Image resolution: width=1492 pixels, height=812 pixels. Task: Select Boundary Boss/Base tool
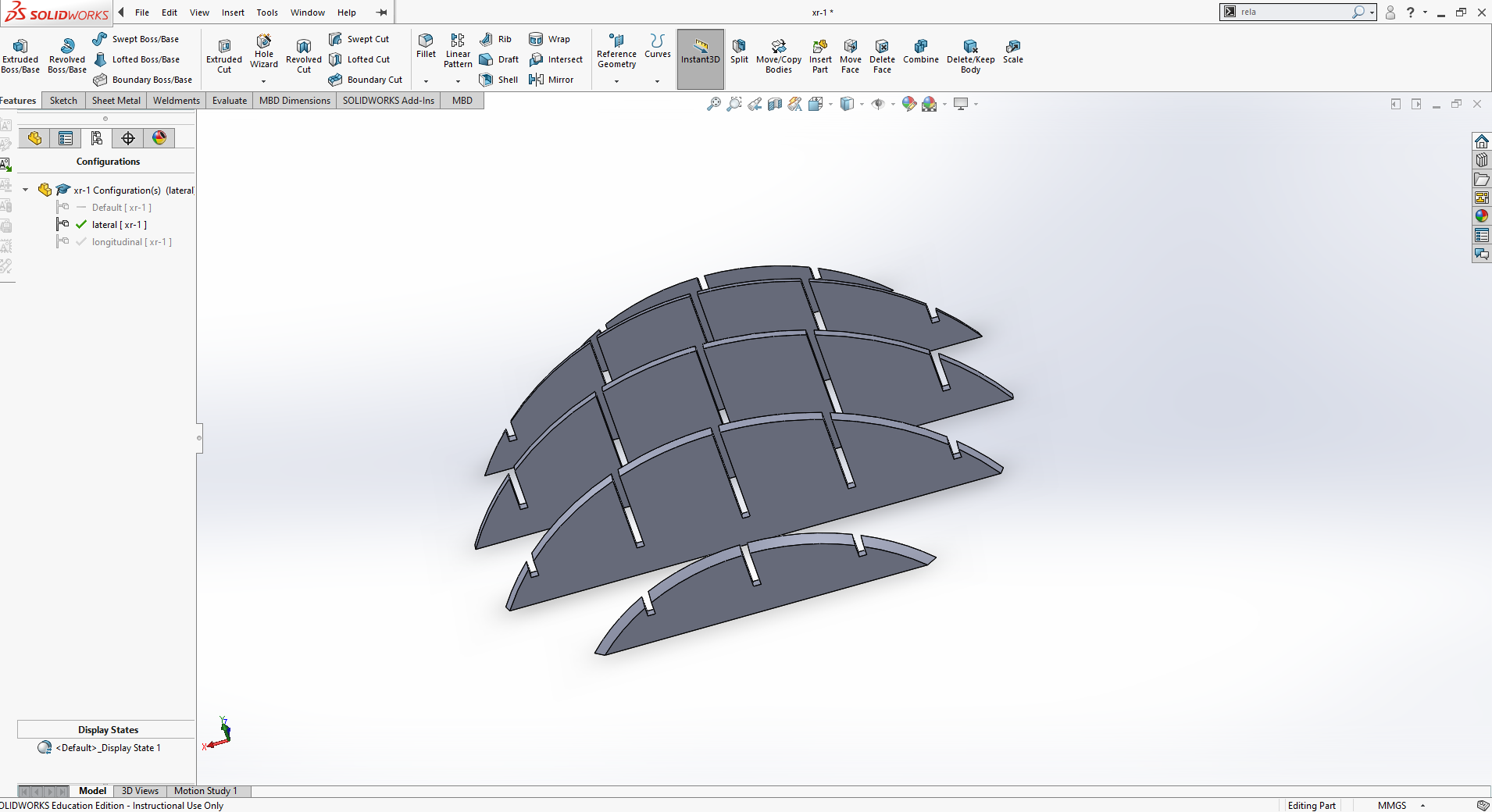pyautogui.click(x=143, y=80)
